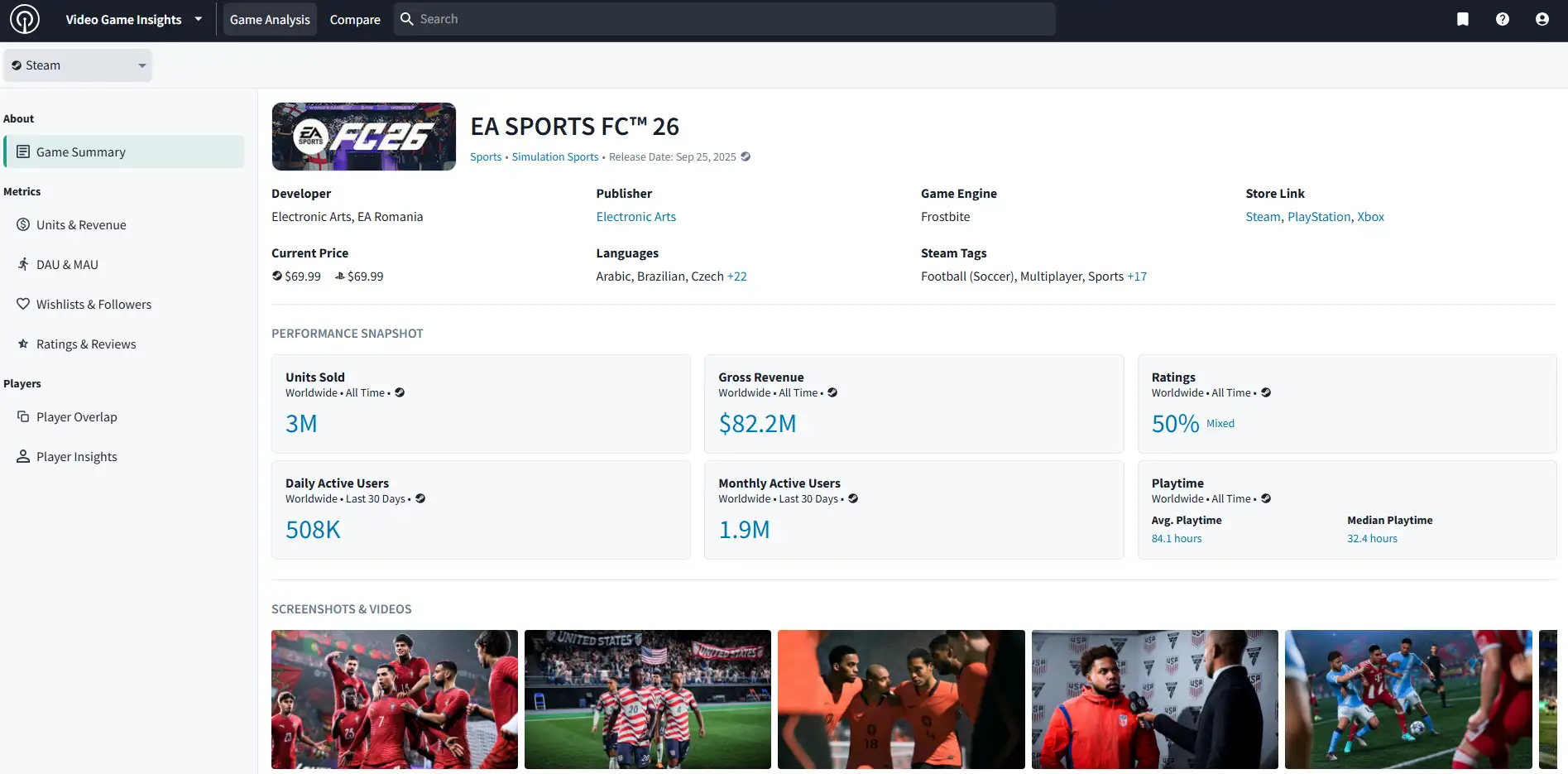
Task: Click the Steam icon next to Gross Revenue
Action: pyautogui.click(x=832, y=392)
